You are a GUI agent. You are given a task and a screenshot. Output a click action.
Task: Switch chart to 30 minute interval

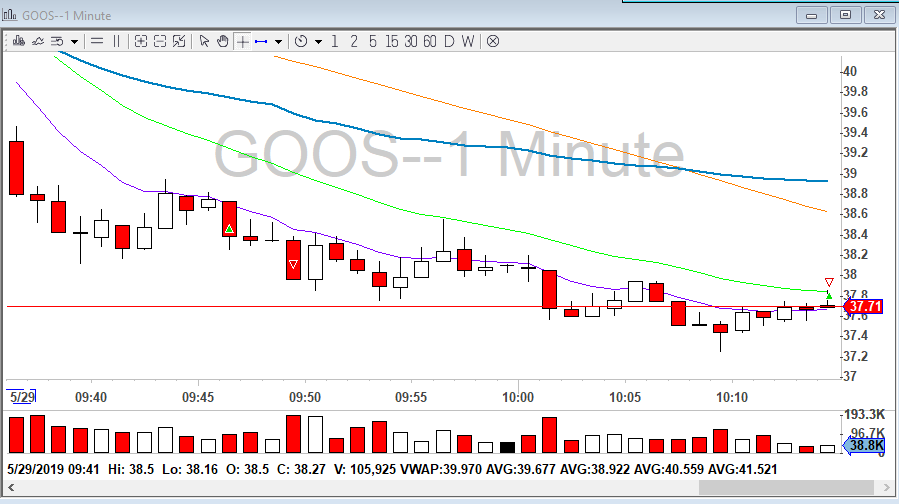coord(411,41)
